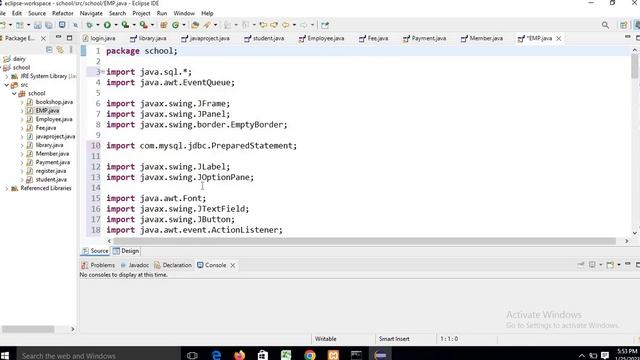
Task: Switch to the login.java editor tab
Action: click(x=99, y=38)
